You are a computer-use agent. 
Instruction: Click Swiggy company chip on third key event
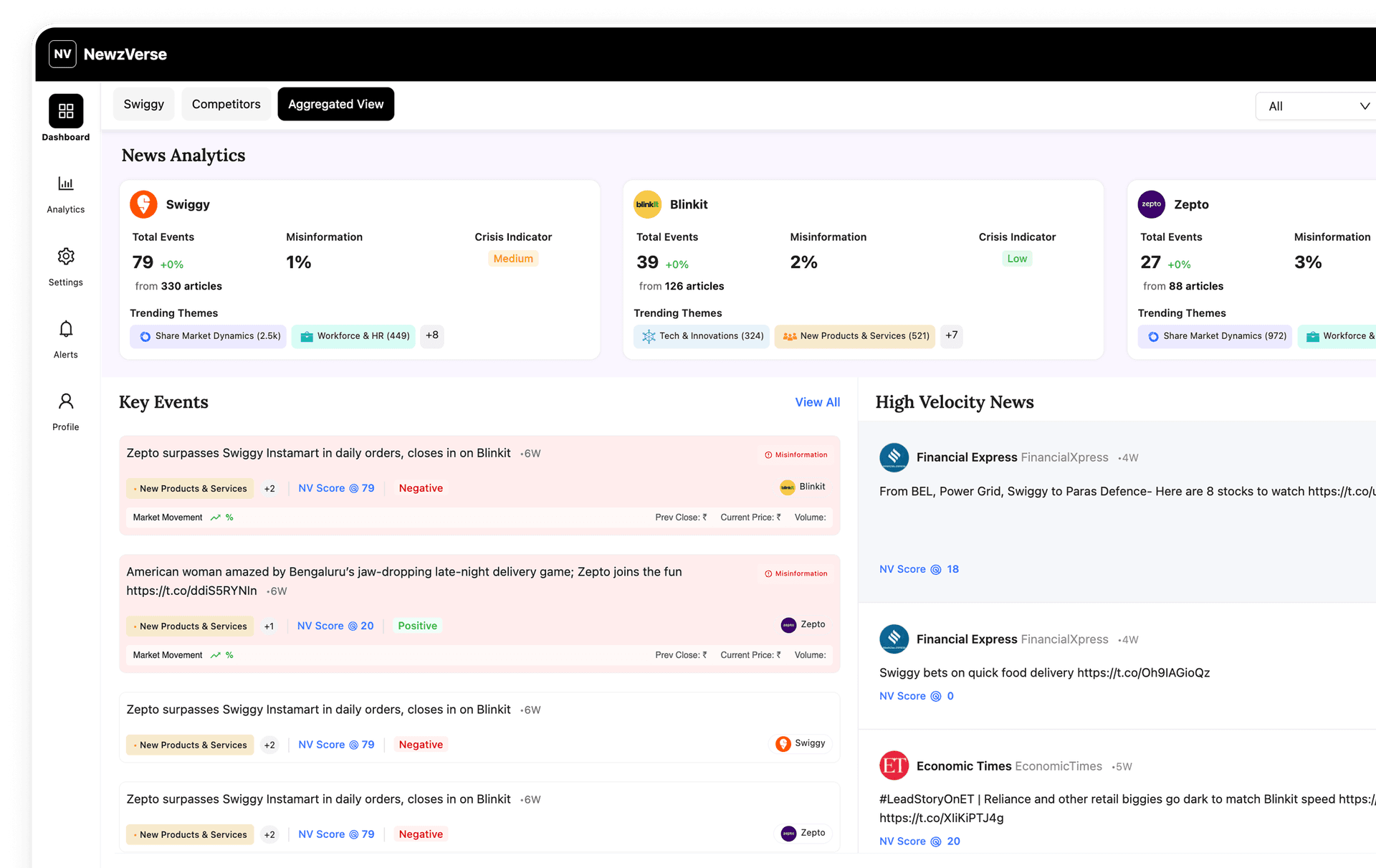[801, 743]
